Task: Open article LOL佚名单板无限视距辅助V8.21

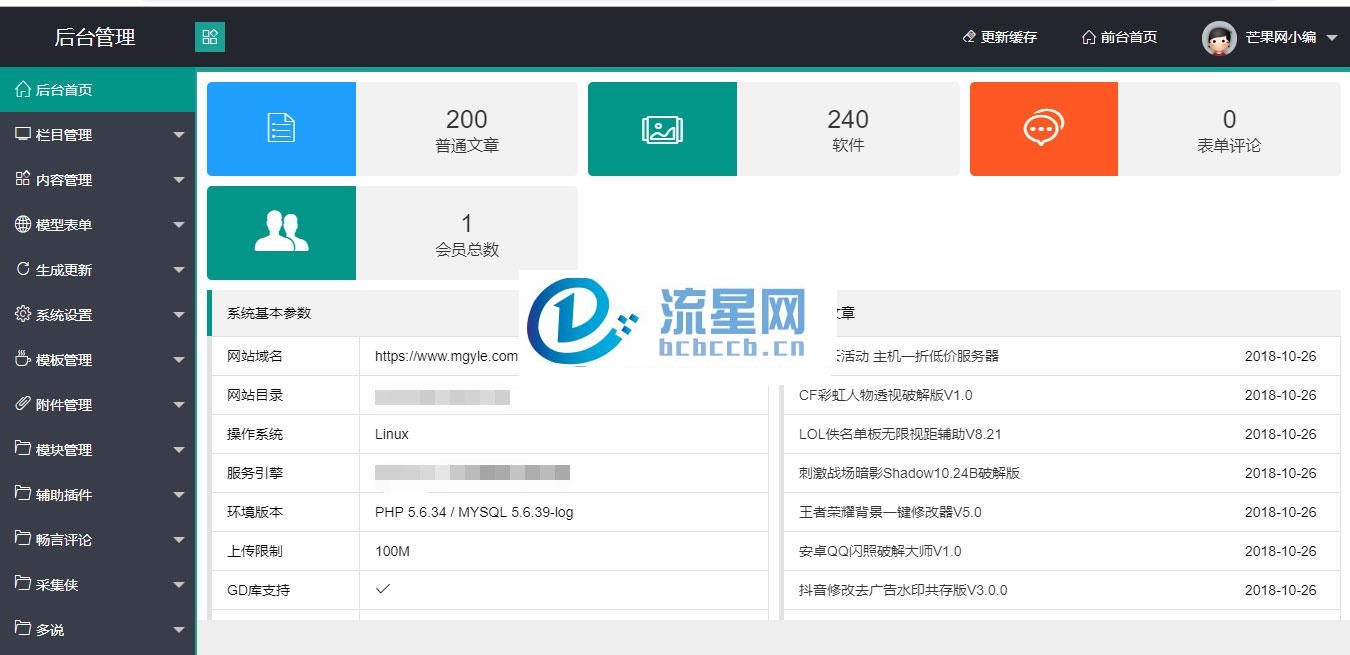Action: [900, 434]
